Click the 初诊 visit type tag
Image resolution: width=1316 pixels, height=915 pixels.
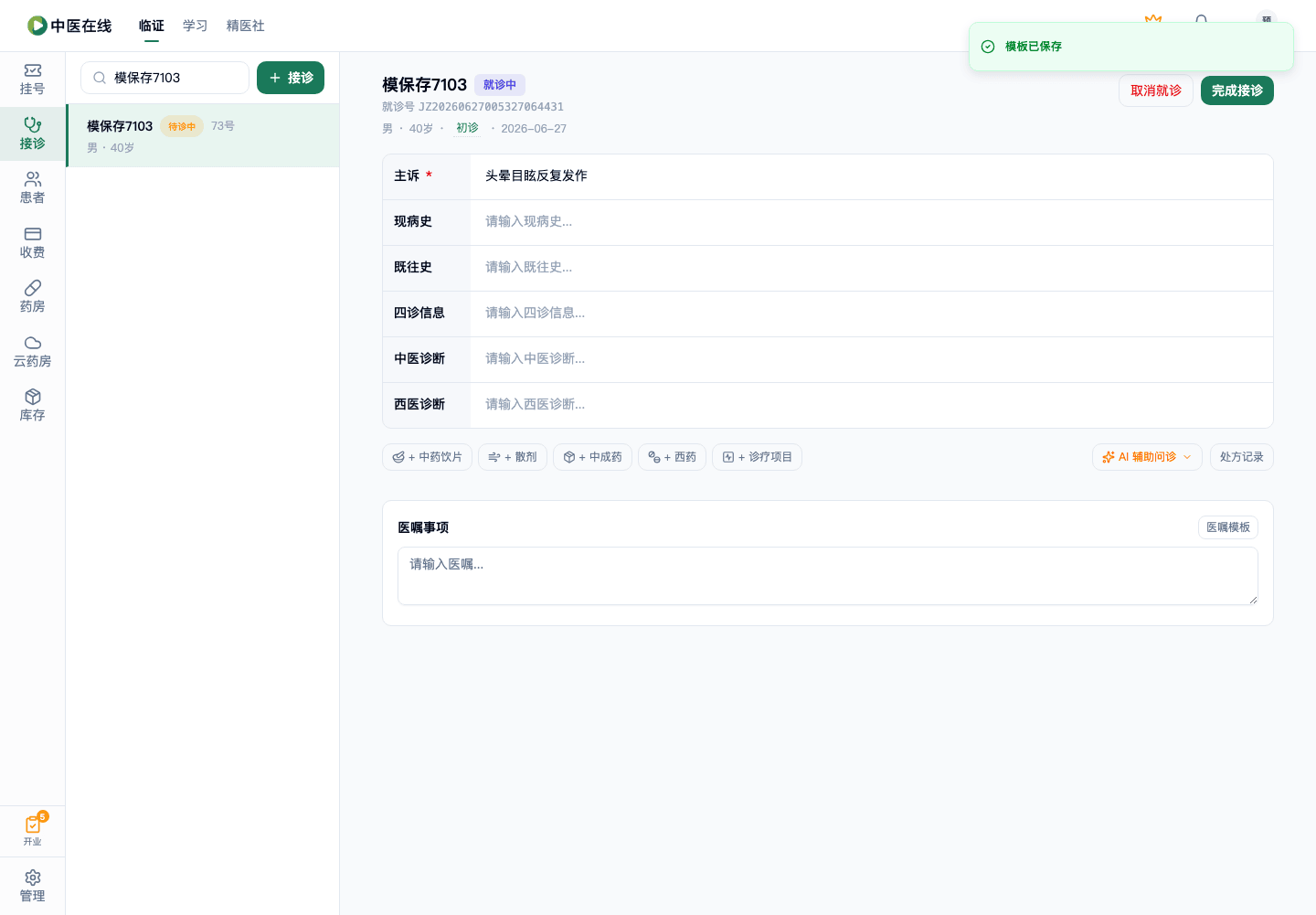[x=467, y=128]
